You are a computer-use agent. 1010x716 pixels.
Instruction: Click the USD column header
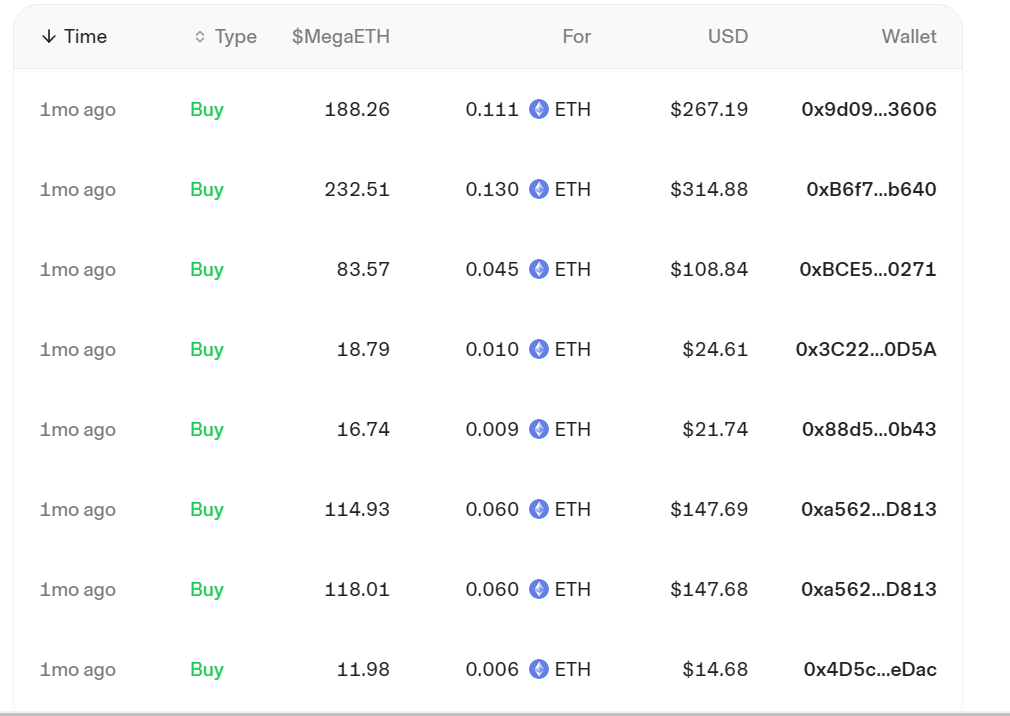(728, 37)
